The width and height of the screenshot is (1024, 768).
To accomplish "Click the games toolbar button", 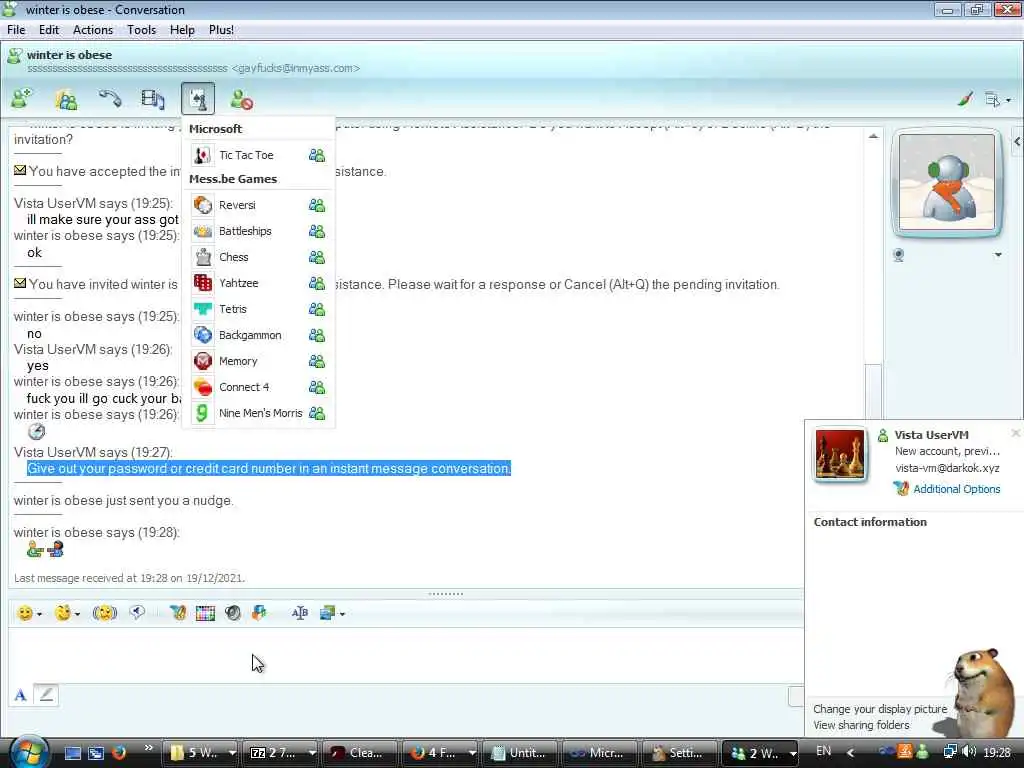I will pyautogui.click(x=197, y=99).
